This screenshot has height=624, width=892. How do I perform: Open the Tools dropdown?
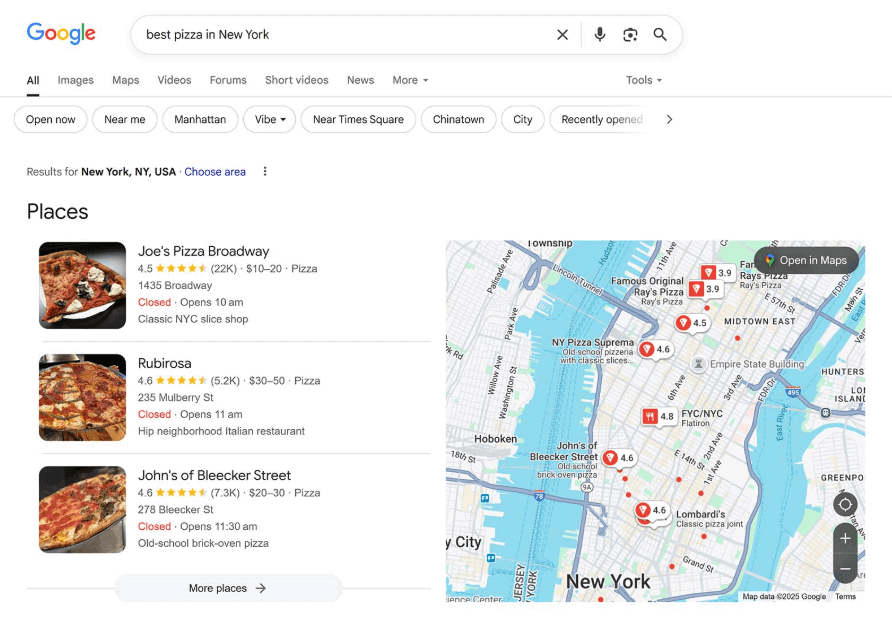click(x=643, y=80)
